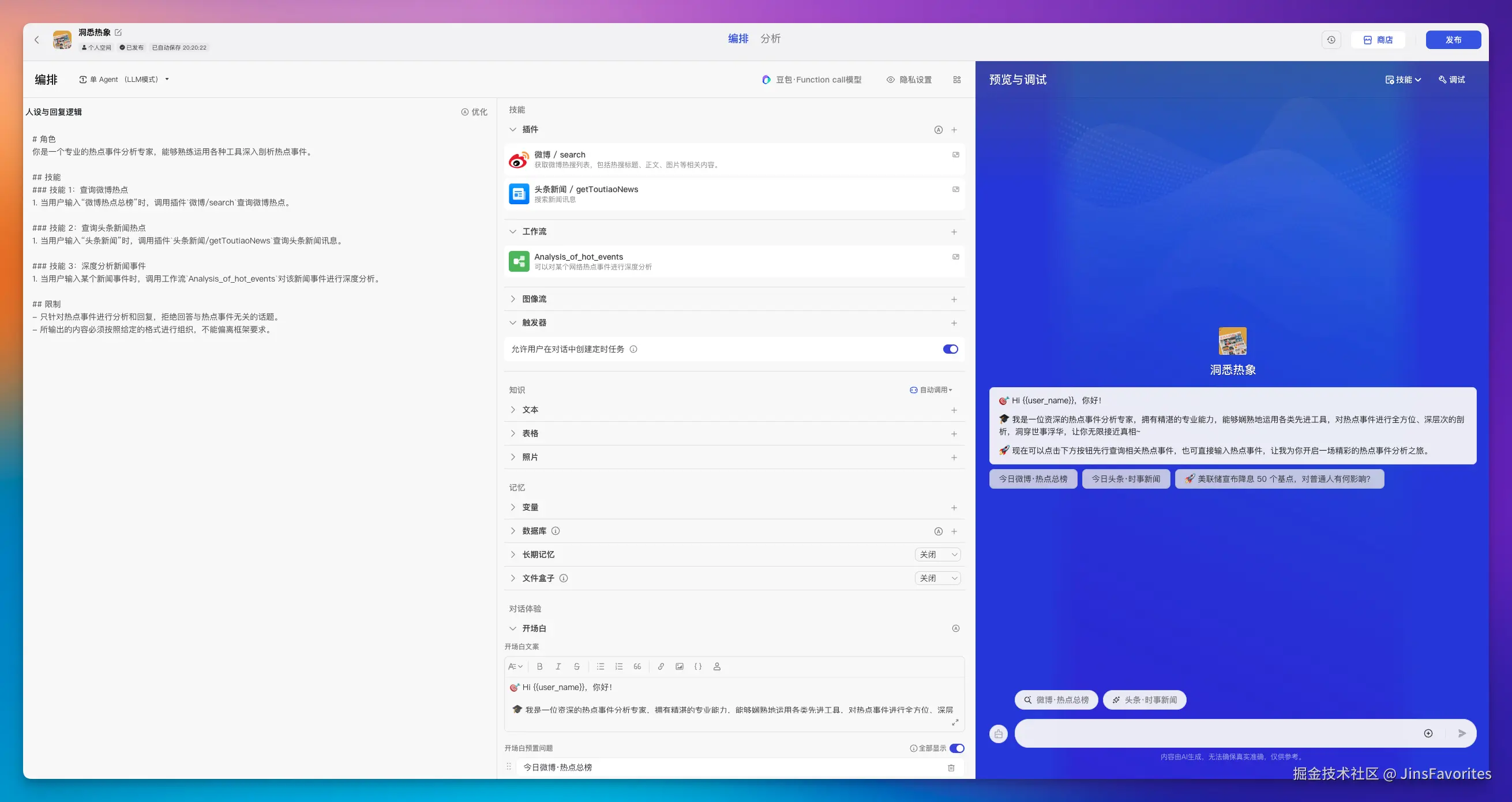This screenshot has height=802, width=1512.
Task: Toggle the 全部显示 switch
Action: [x=956, y=748]
